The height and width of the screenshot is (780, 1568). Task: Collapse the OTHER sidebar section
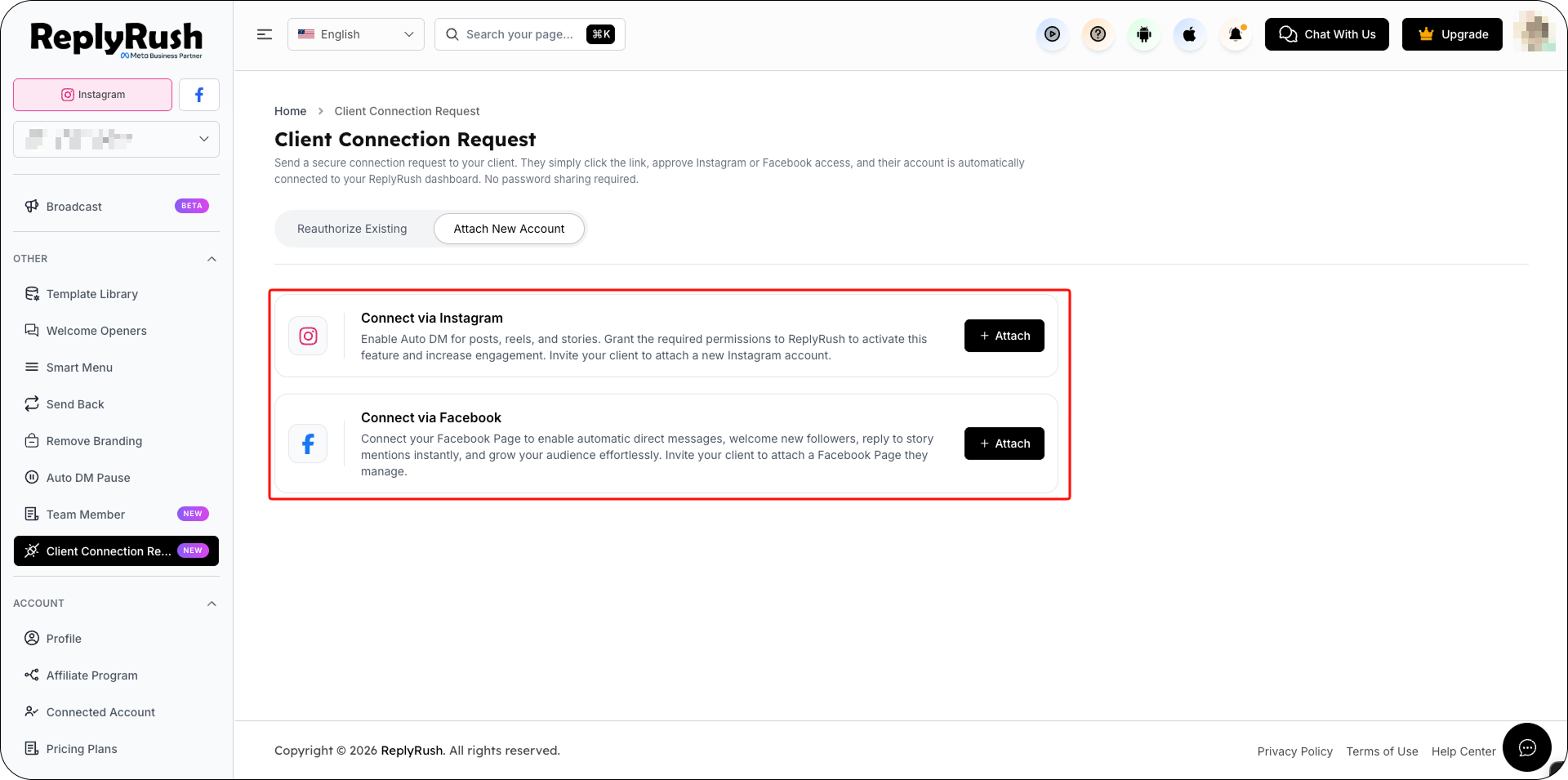[x=212, y=259]
